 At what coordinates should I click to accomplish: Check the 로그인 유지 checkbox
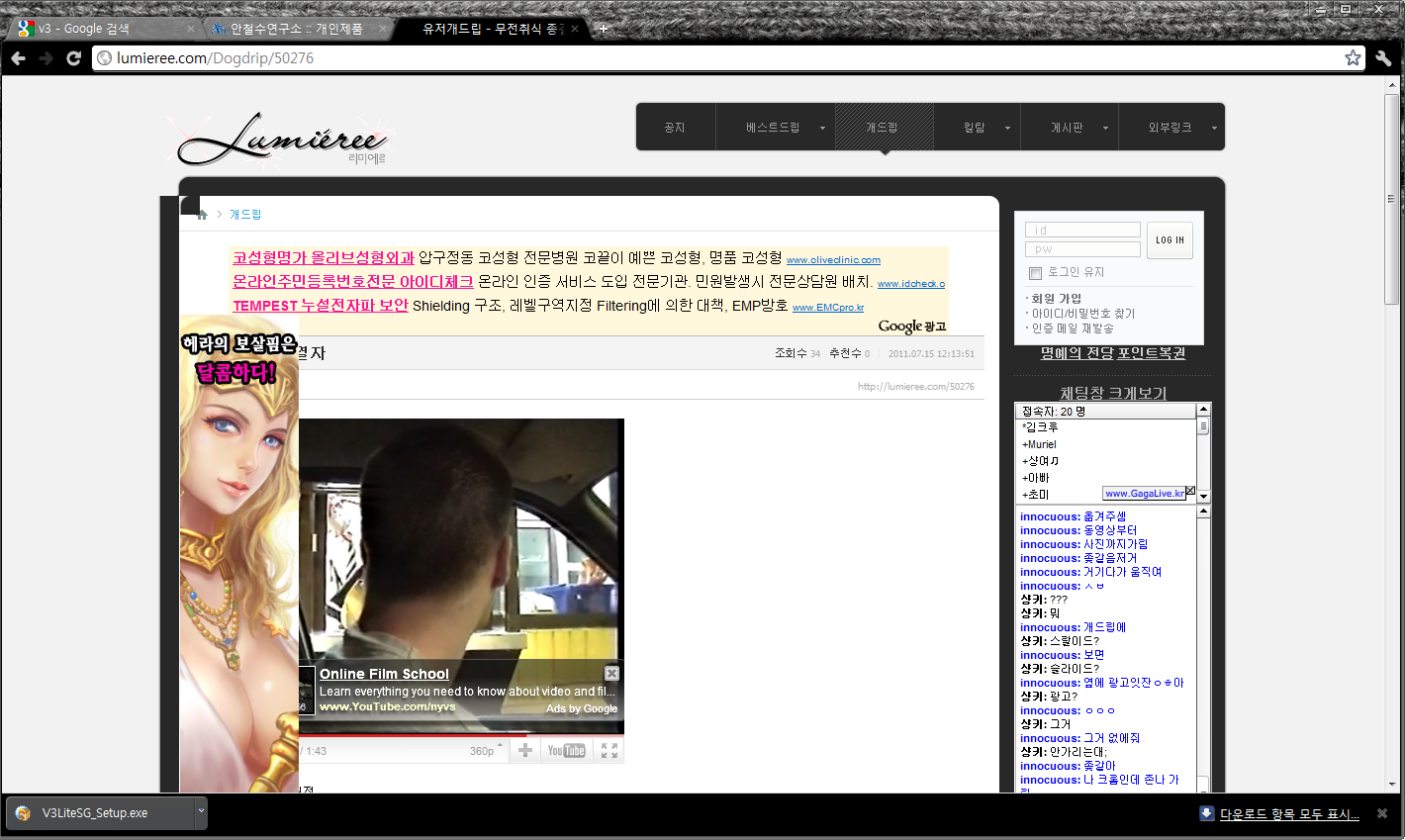point(1035,273)
